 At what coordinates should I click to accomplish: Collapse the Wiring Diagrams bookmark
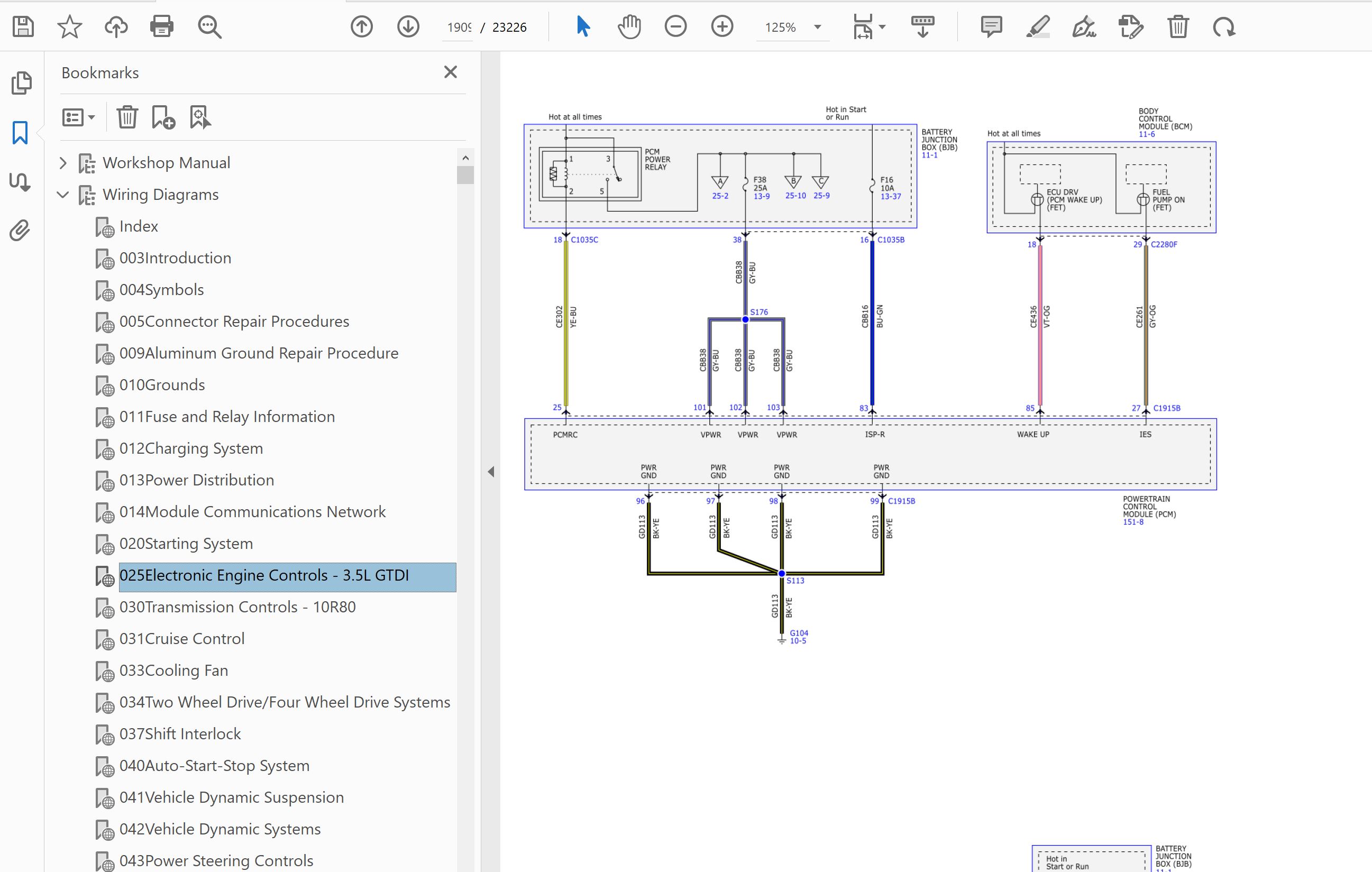click(63, 195)
